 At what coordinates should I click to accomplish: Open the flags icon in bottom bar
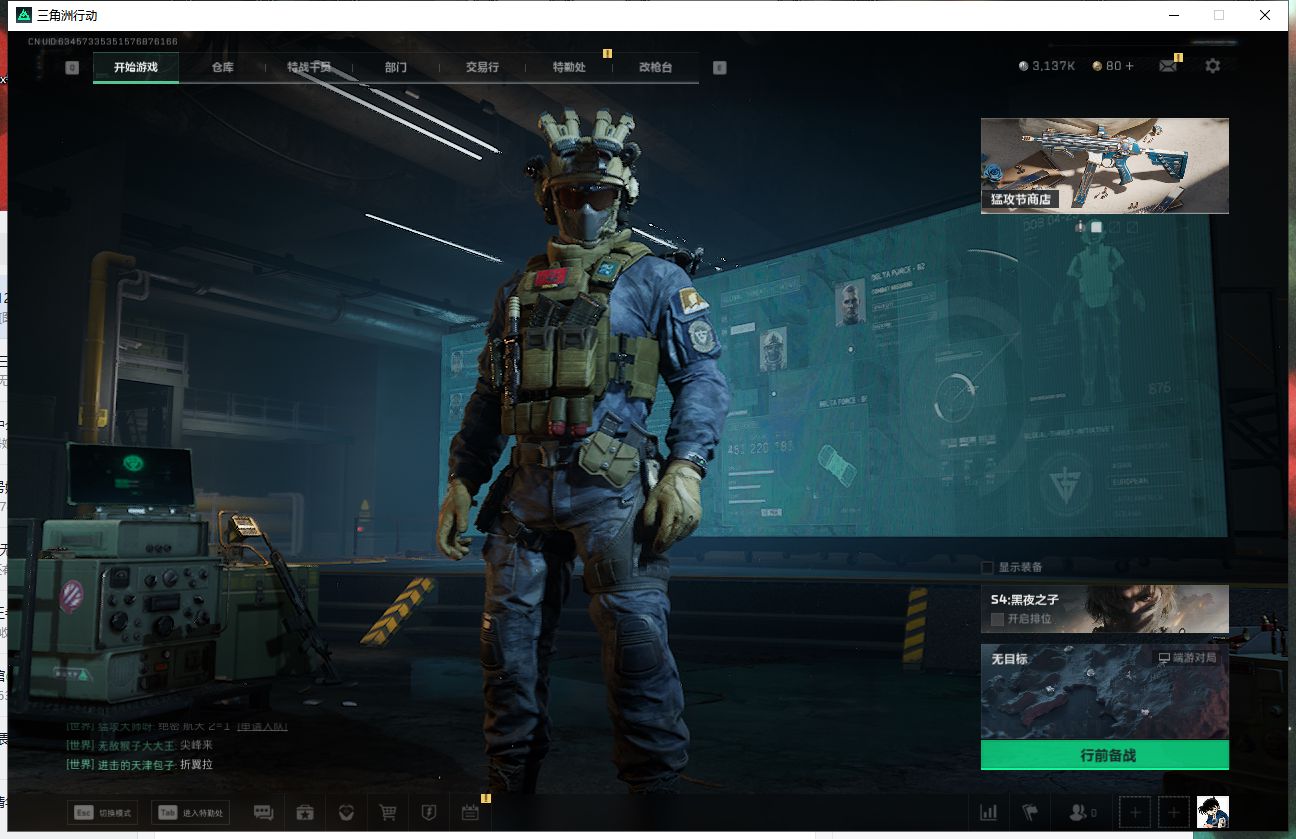click(1030, 813)
